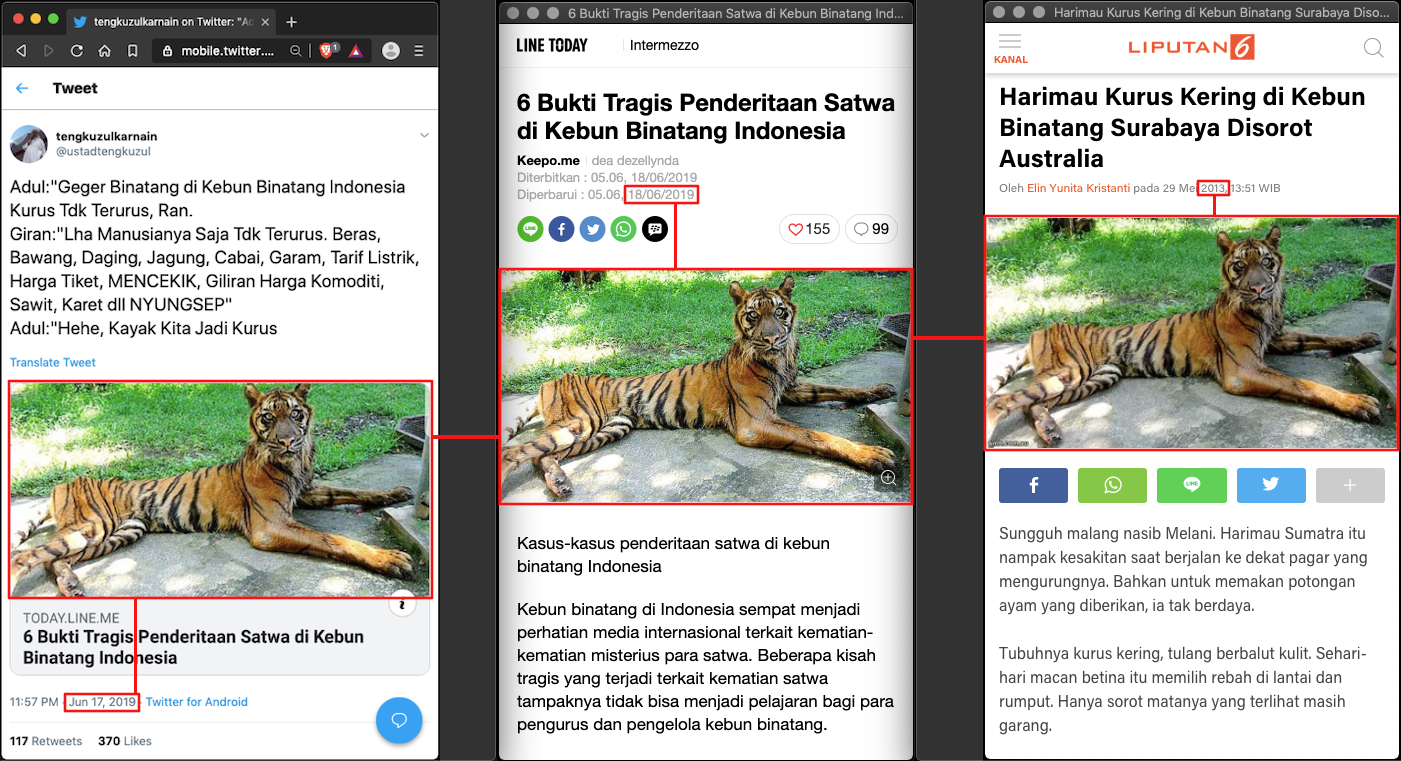Zoom the LINE Today tiger image

[x=888, y=478]
